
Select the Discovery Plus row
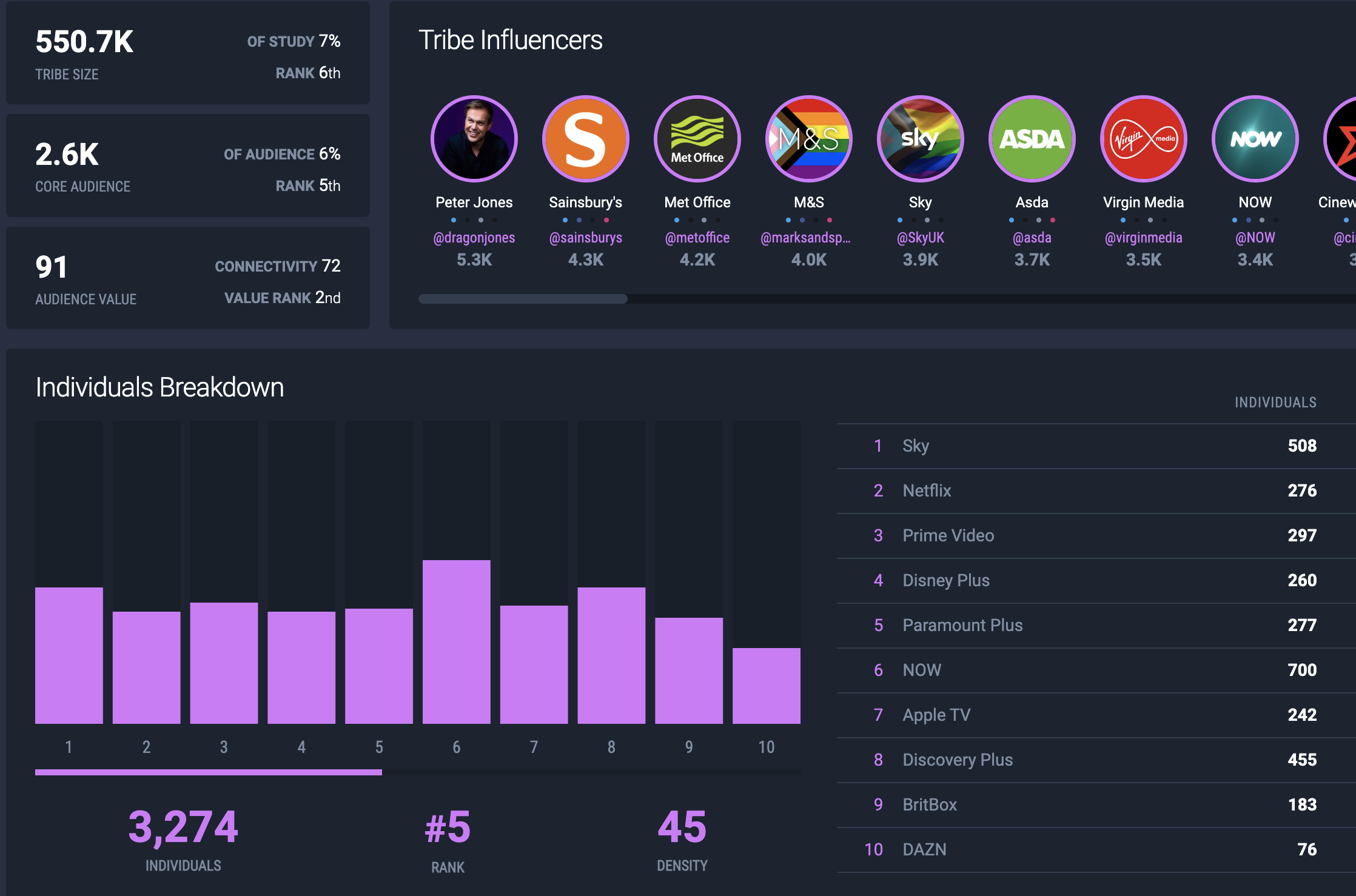click(x=1096, y=760)
